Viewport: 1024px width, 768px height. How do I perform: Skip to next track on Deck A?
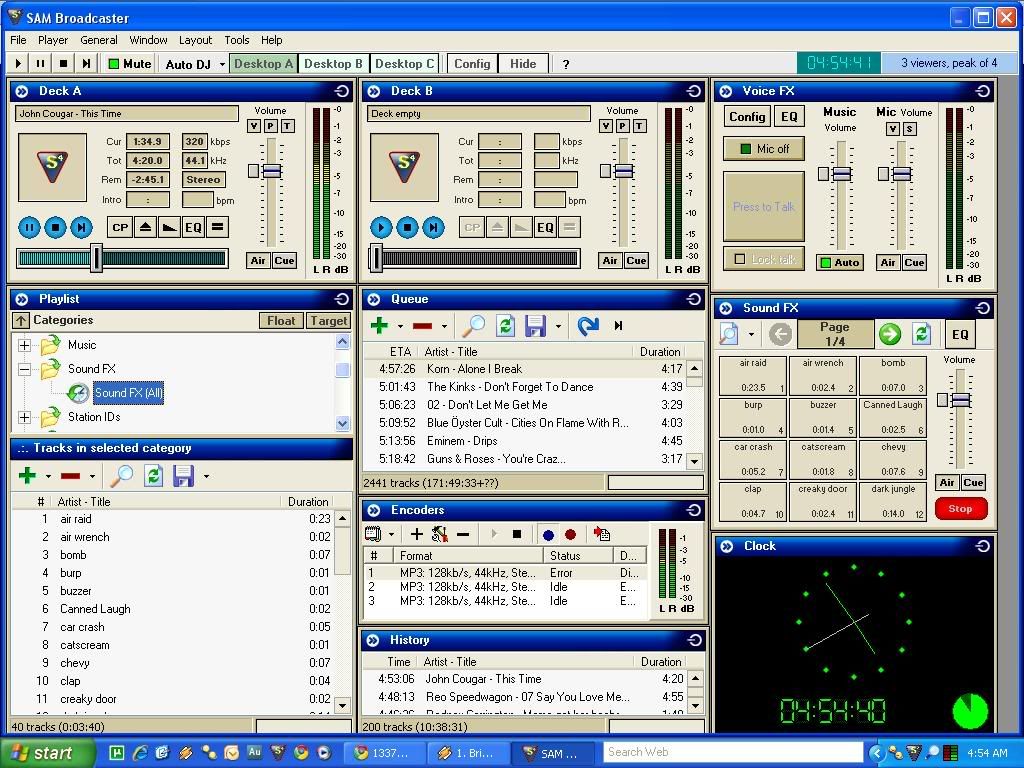(81, 227)
